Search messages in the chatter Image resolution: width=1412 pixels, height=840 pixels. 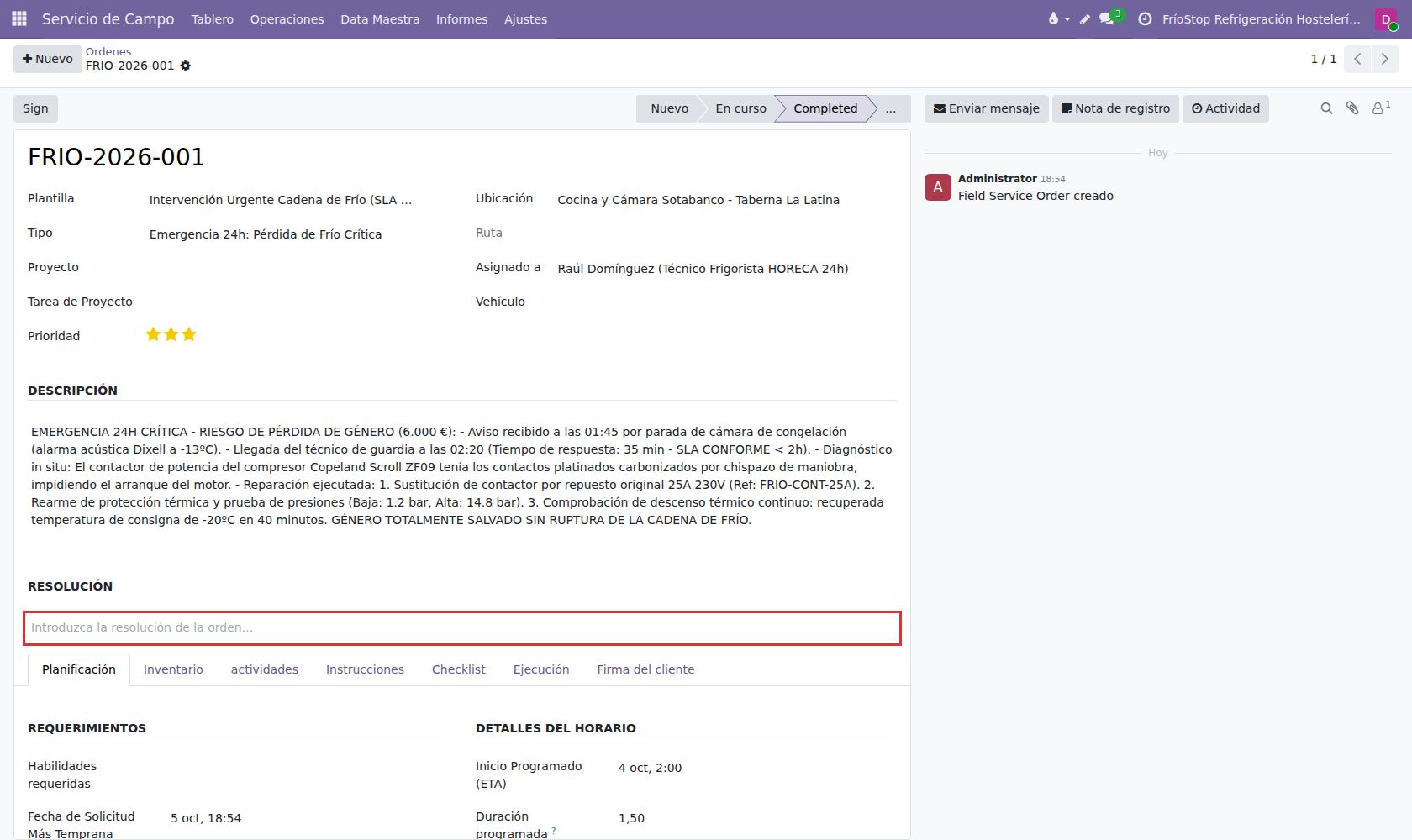1326,108
